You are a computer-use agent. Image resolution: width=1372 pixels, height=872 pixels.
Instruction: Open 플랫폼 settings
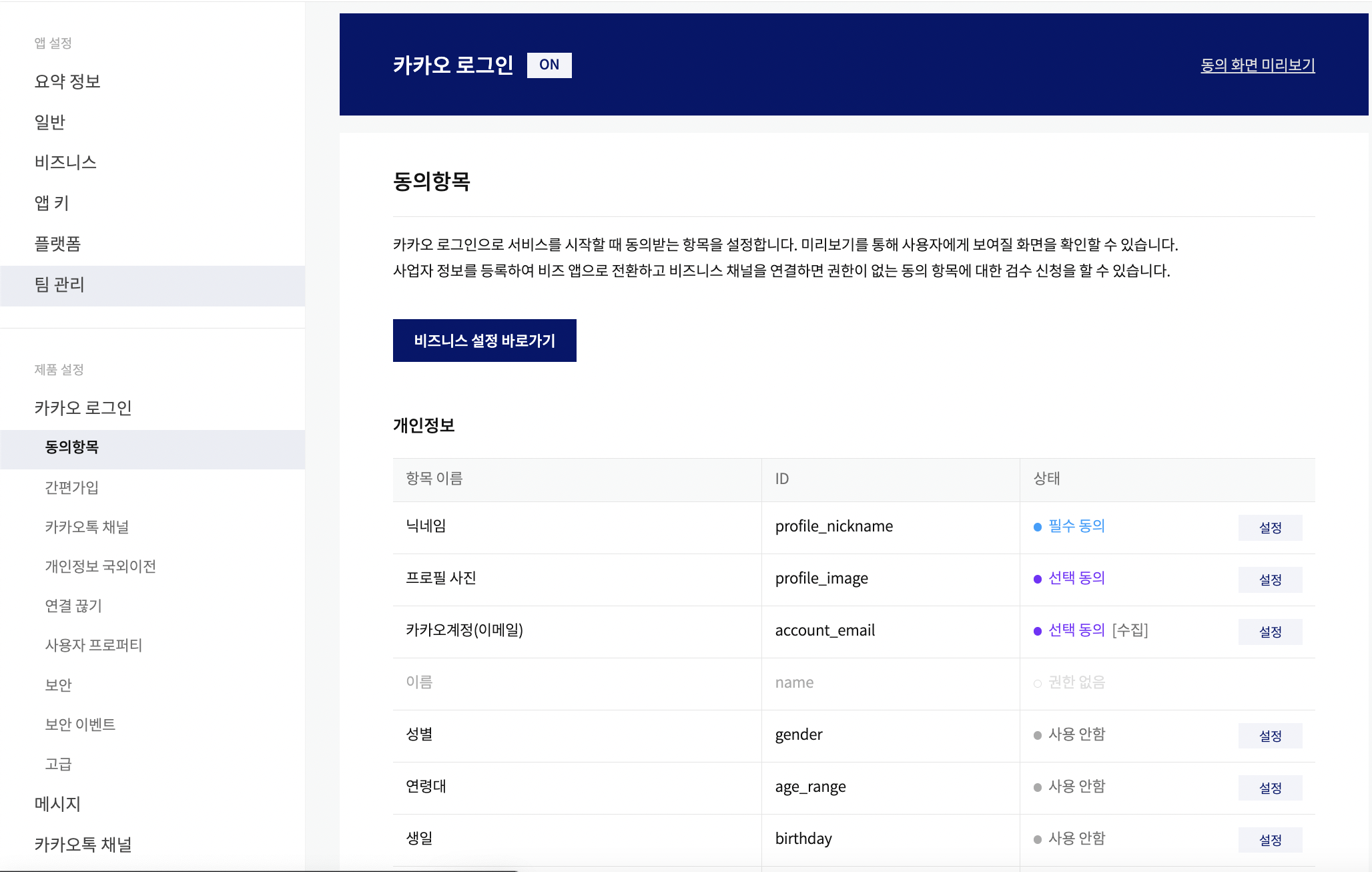click(57, 244)
